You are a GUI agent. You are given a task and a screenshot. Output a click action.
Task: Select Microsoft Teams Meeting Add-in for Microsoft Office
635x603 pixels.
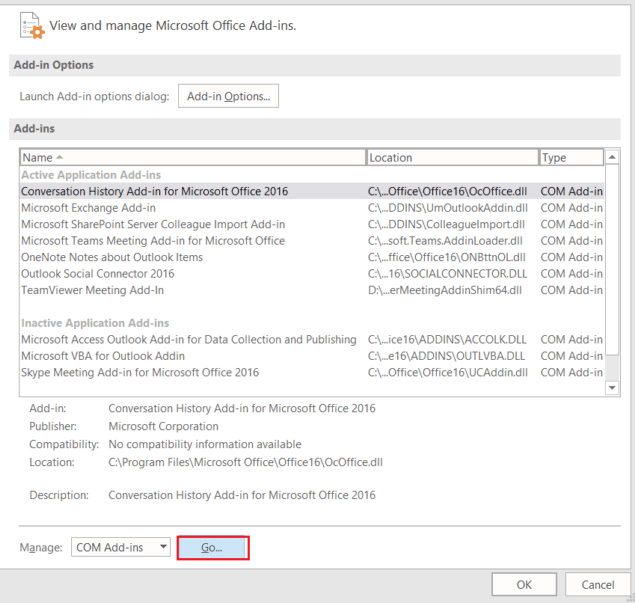(x=312, y=241)
